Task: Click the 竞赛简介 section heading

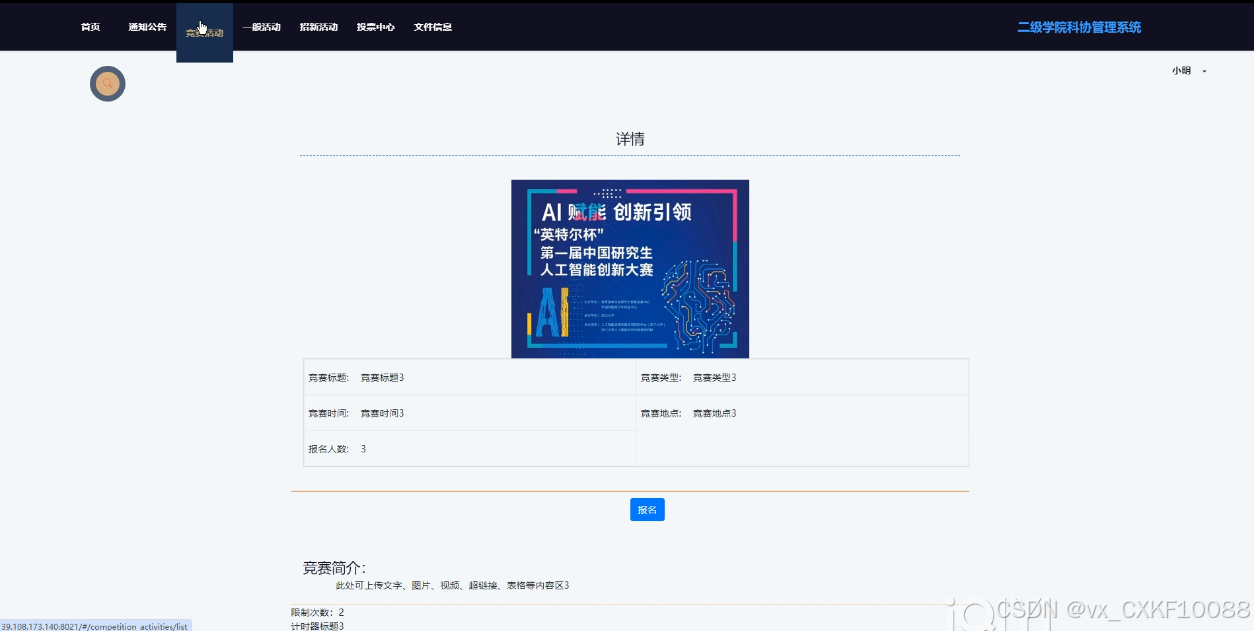Action: [x=334, y=568]
